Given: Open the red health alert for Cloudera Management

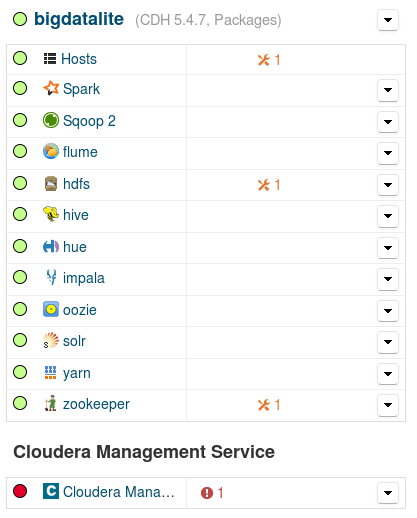Looking at the screenshot, I should click(212, 493).
